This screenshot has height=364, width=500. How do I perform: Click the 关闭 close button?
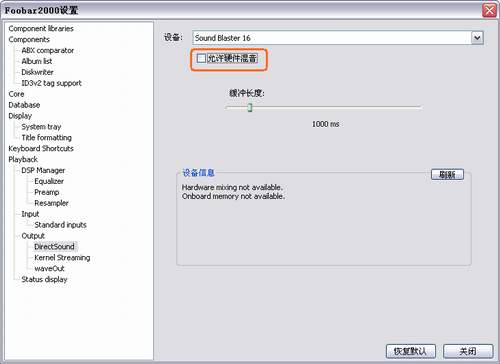[x=468, y=351]
